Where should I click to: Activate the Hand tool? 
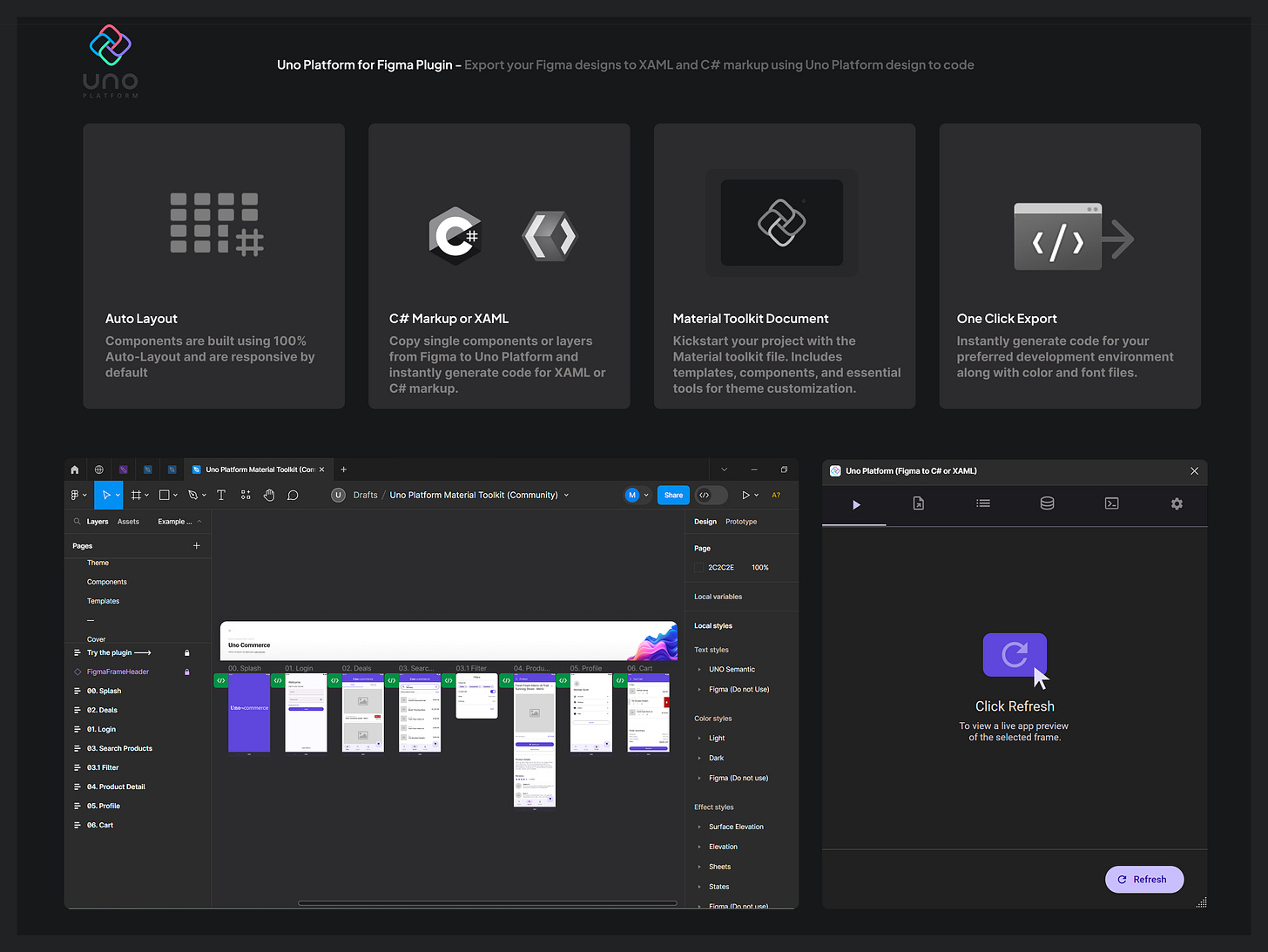pyautogui.click(x=269, y=495)
